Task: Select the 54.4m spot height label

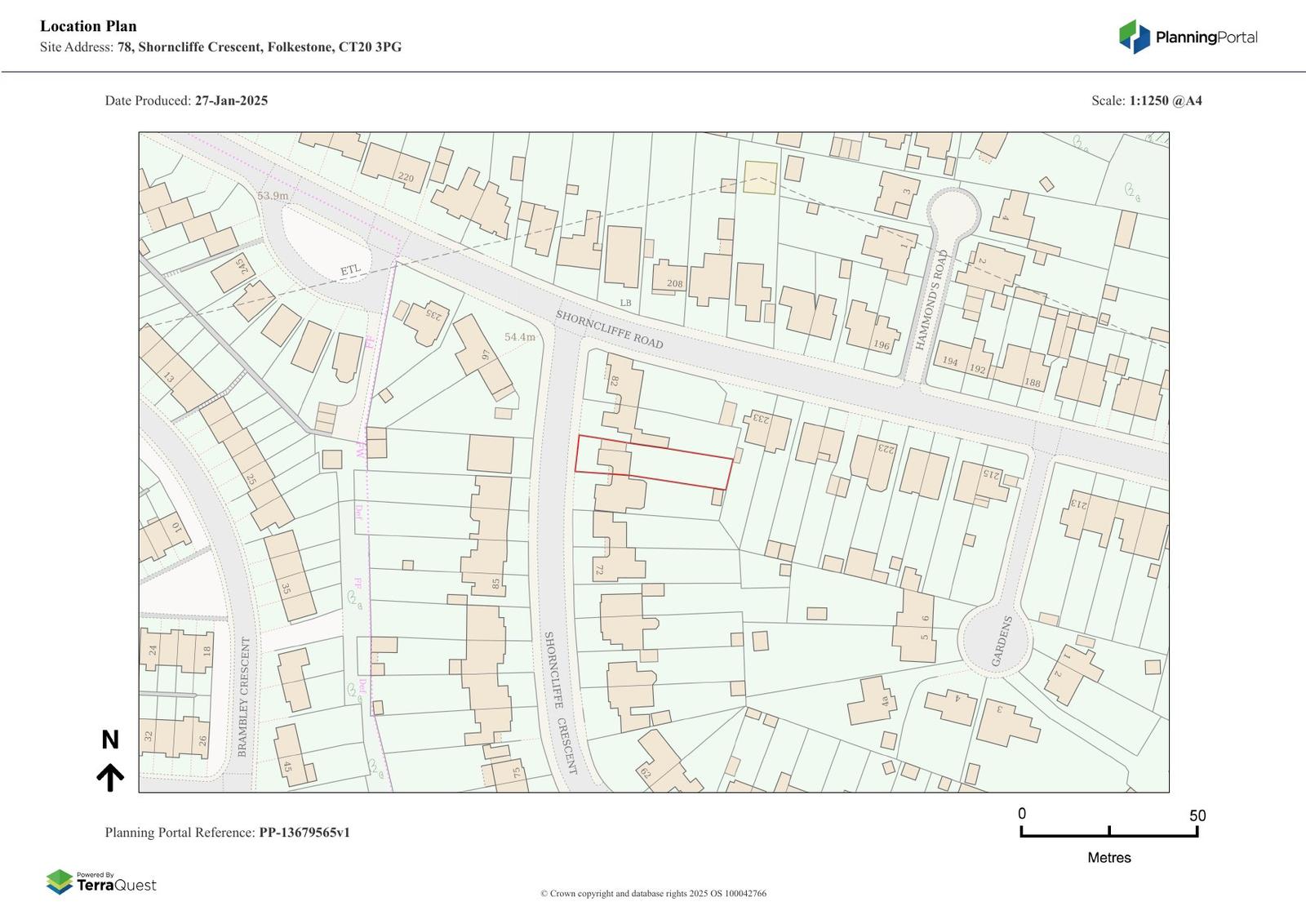Action: pyautogui.click(x=519, y=337)
